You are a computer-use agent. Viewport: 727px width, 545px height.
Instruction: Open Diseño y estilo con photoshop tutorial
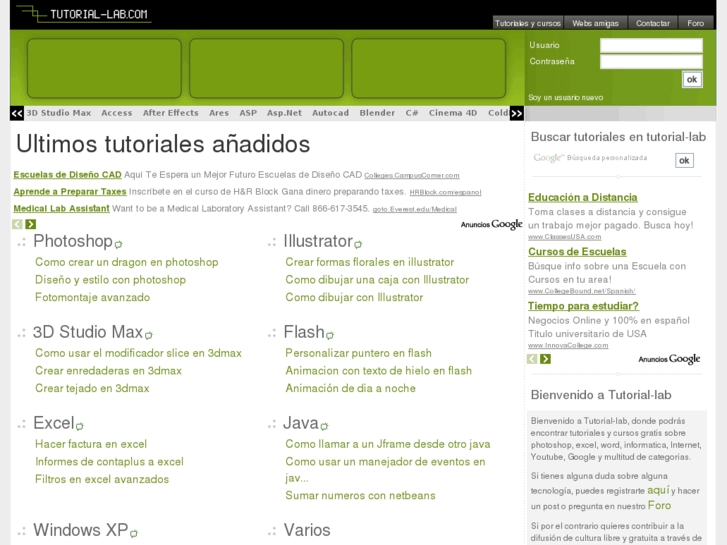[x=110, y=280]
